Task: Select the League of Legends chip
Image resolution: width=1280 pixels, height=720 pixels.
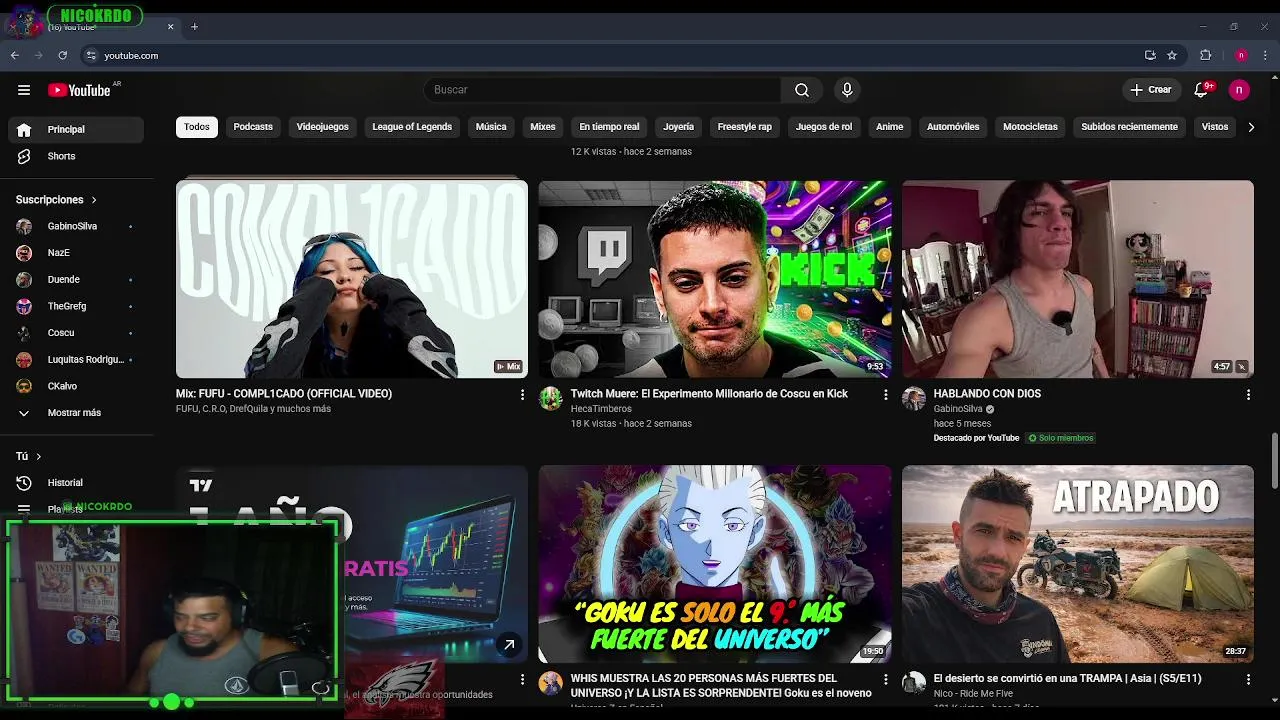Action: click(412, 127)
